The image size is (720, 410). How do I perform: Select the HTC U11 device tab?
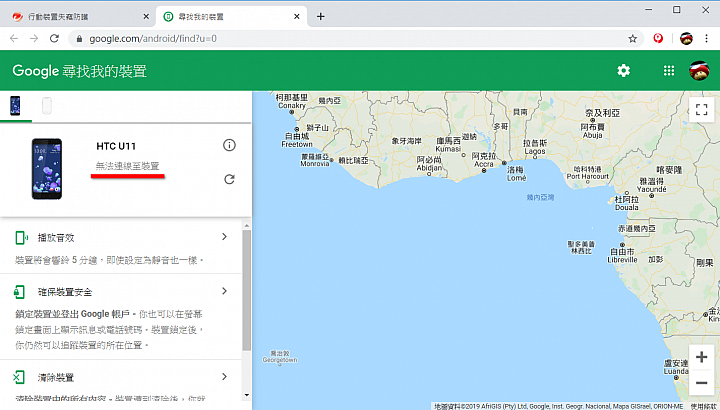point(15,106)
